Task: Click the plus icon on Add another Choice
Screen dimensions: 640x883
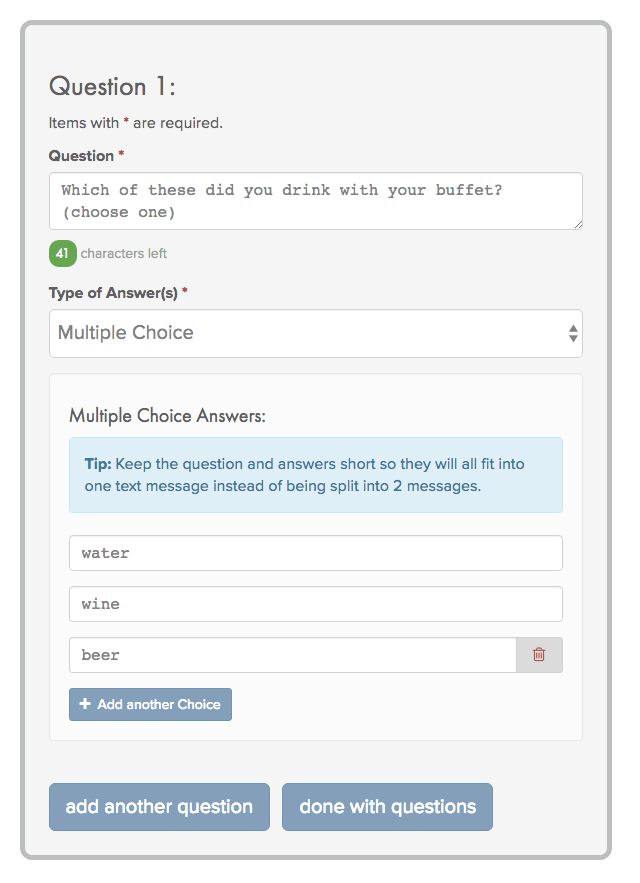Action: point(85,704)
